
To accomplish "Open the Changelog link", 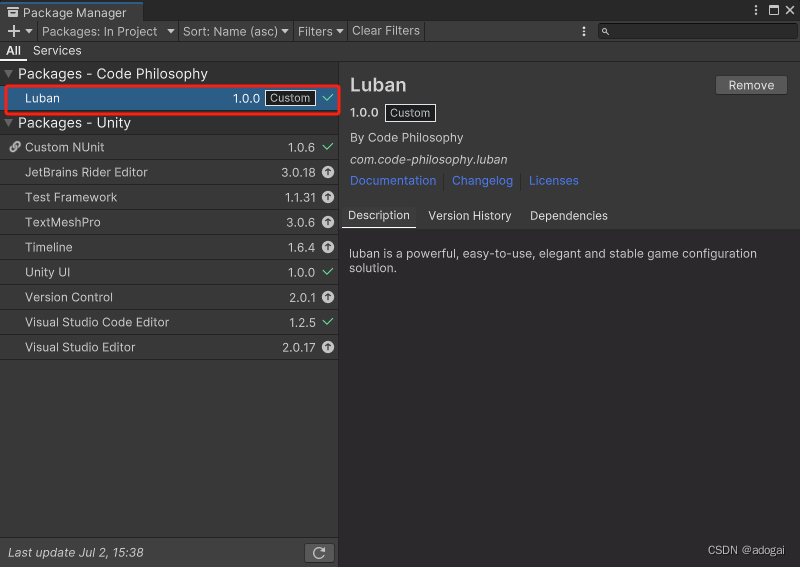I will click(482, 181).
